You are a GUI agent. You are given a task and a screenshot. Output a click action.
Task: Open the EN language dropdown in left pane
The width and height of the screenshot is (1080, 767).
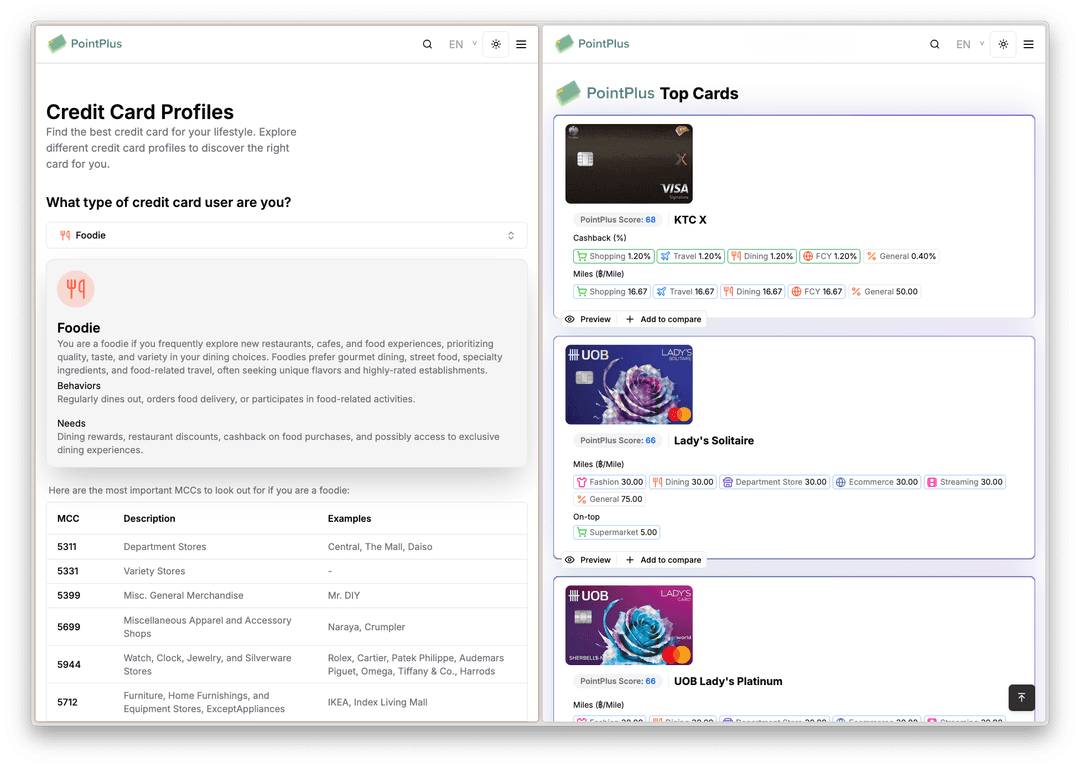coord(461,44)
